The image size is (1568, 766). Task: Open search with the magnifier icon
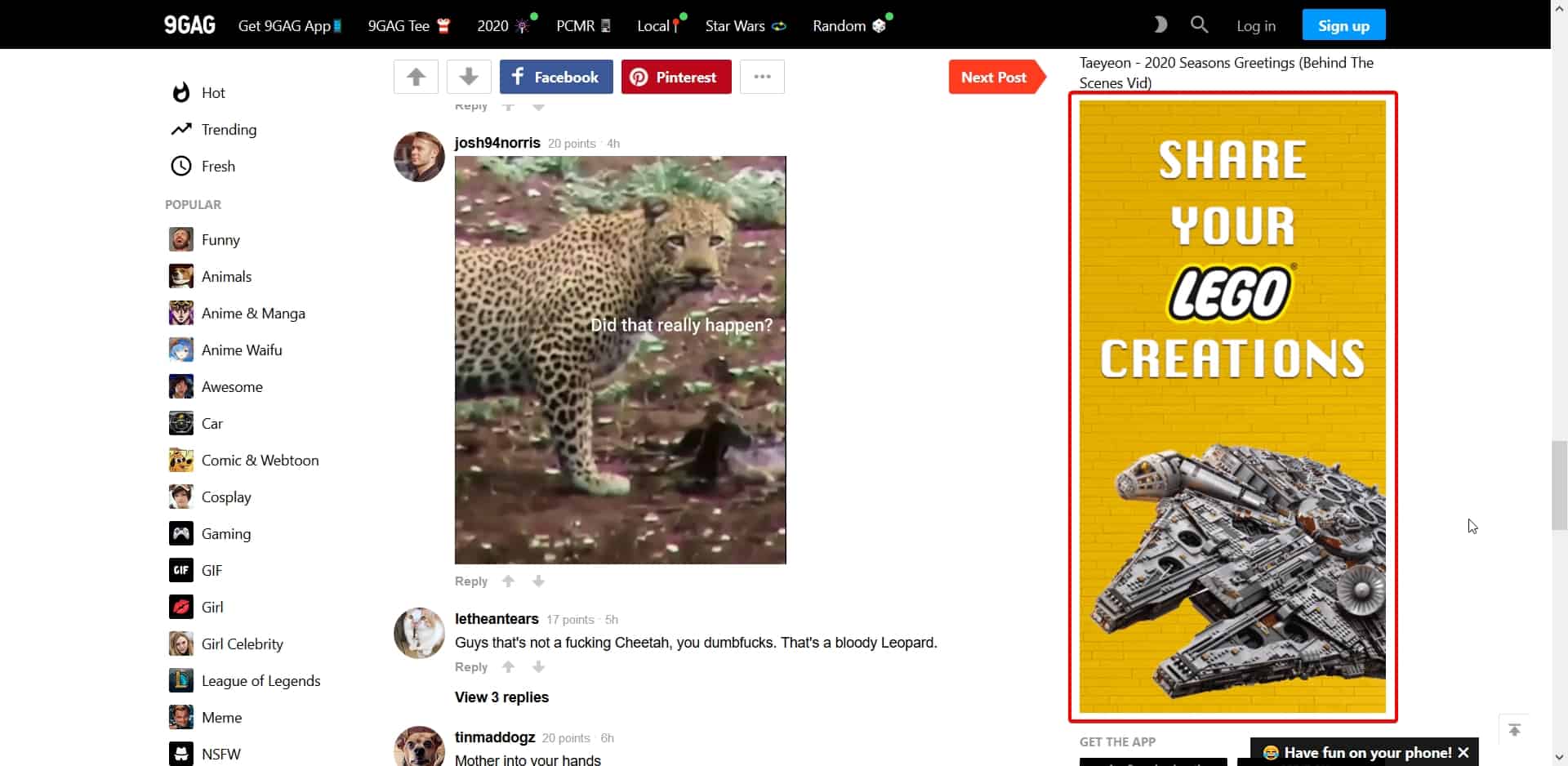(1199, 24)
